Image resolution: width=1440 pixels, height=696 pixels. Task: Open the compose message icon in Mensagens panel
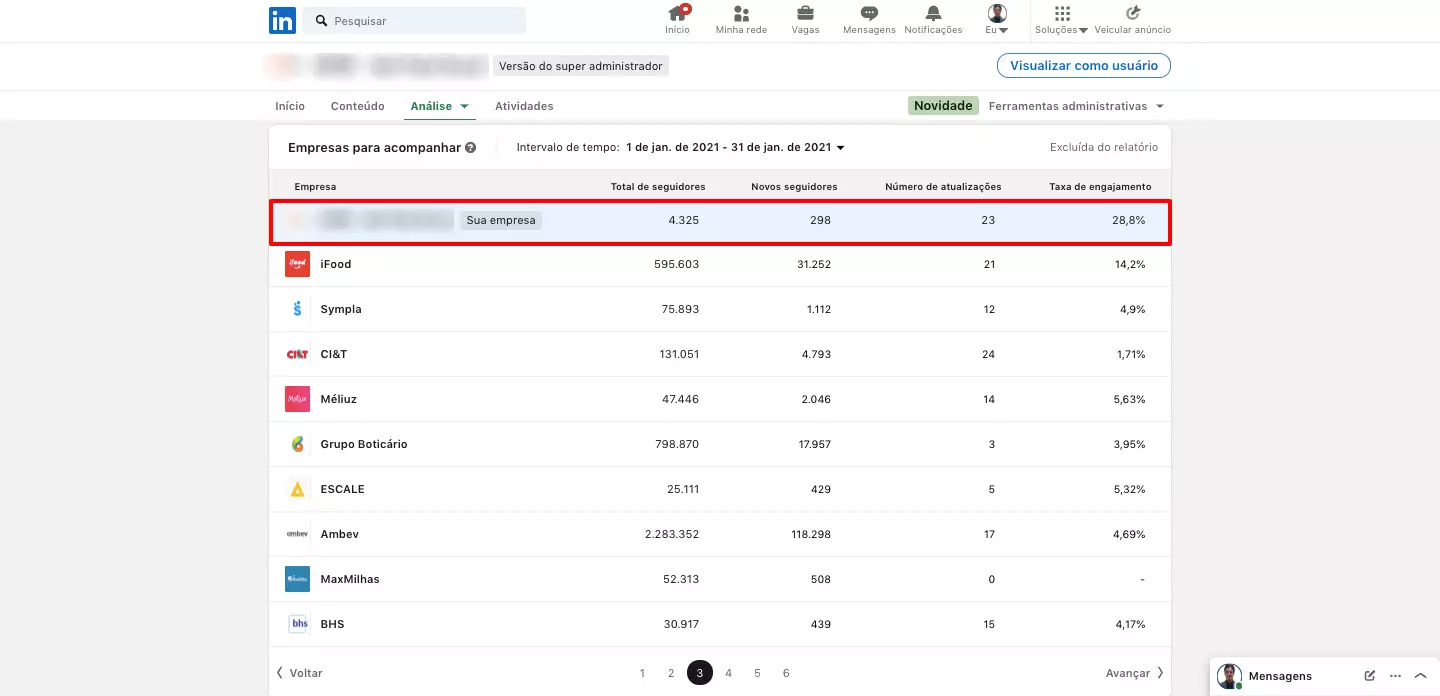[1369, 676]
